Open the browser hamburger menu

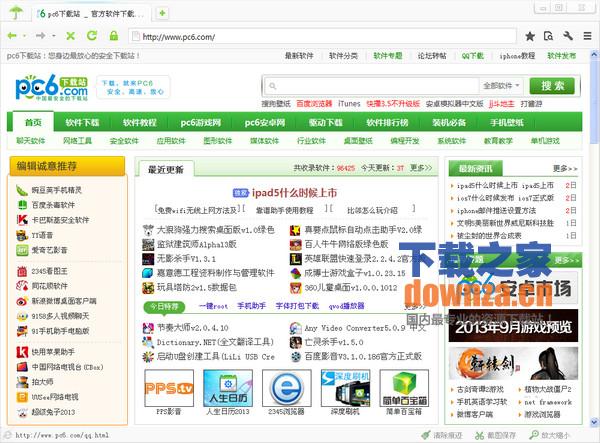coord(587,36)
